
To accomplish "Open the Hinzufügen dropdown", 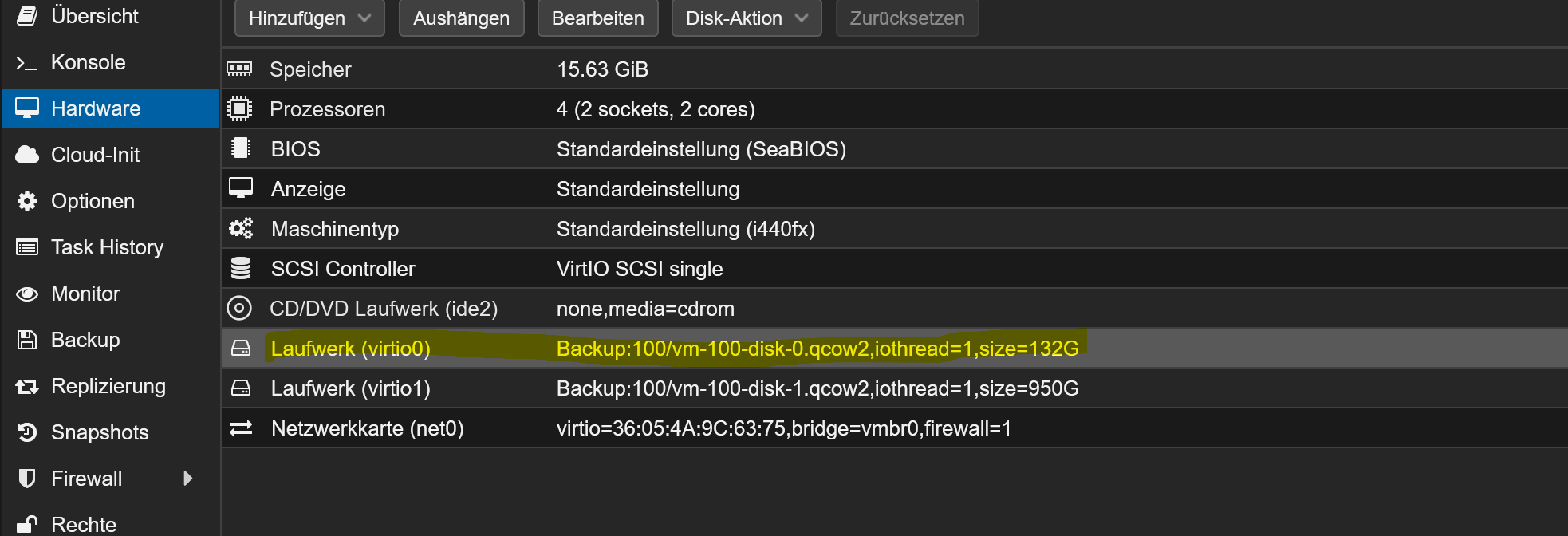I will [309, 18].
